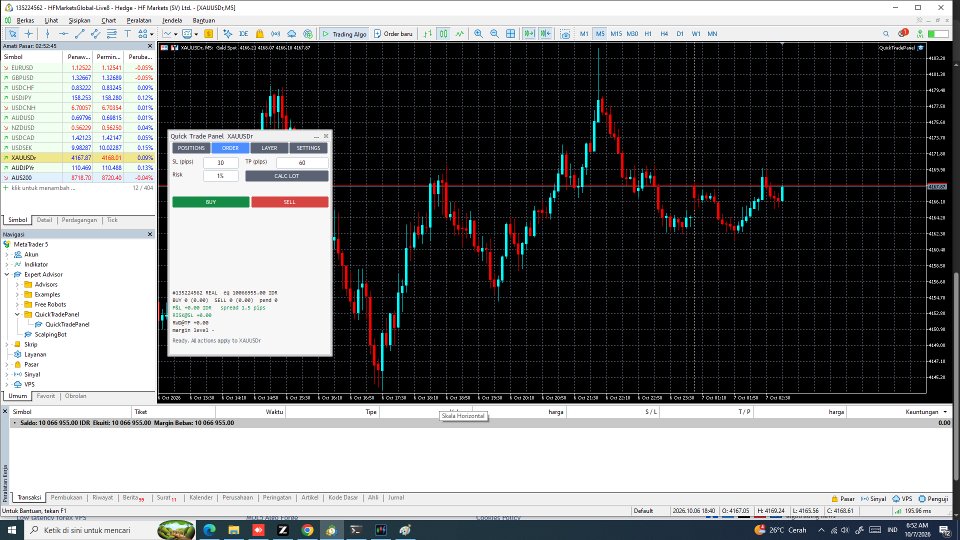The height and width of the screenshot is (540, 960).
Task: Open the SETTINGS tab in Quick Trade Panel
Action: 309,148
